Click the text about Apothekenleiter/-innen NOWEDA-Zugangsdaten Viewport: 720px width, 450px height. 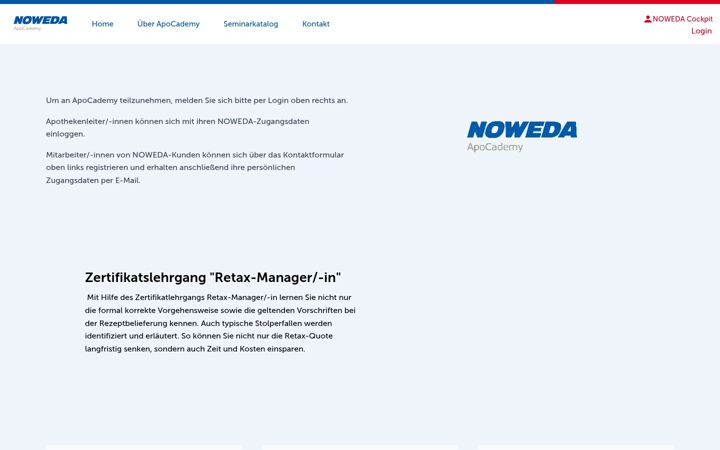tap(178, 128)
